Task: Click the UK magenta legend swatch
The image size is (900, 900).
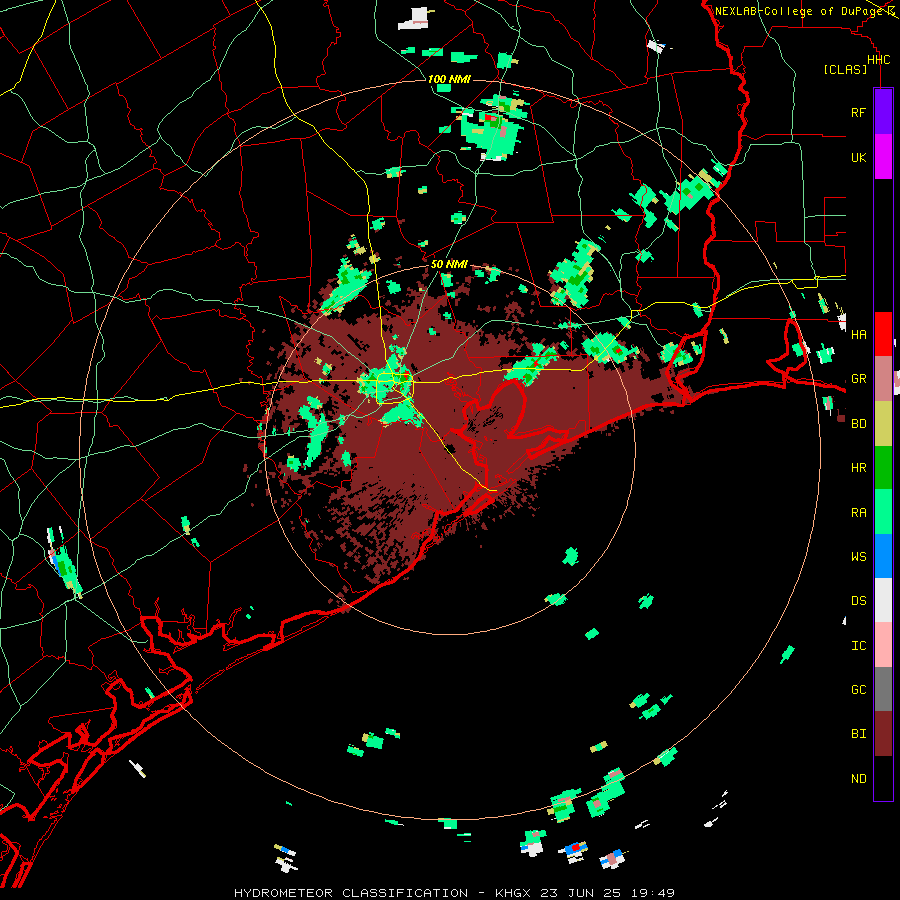Action: [x=883, y=157]
